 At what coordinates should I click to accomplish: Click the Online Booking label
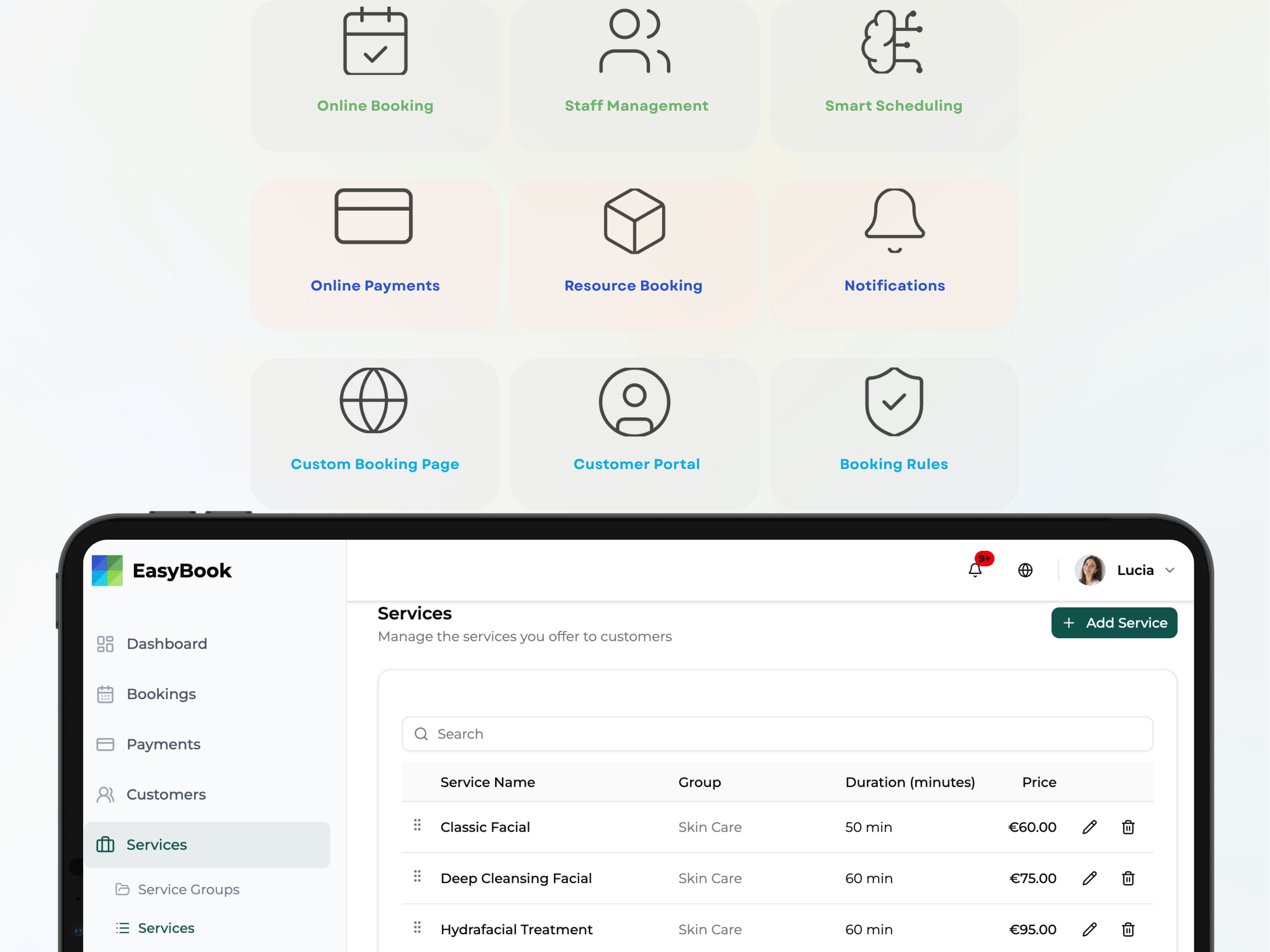(x=375, y=106)
